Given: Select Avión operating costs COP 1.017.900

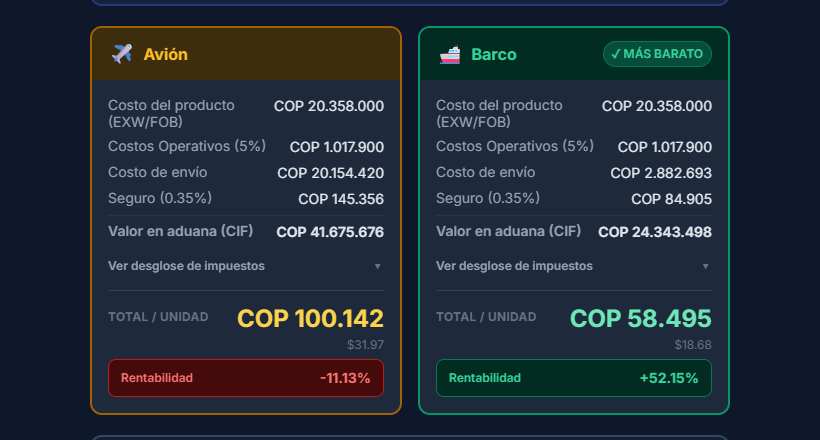Looking at the screenshot, I should point(337,148).
